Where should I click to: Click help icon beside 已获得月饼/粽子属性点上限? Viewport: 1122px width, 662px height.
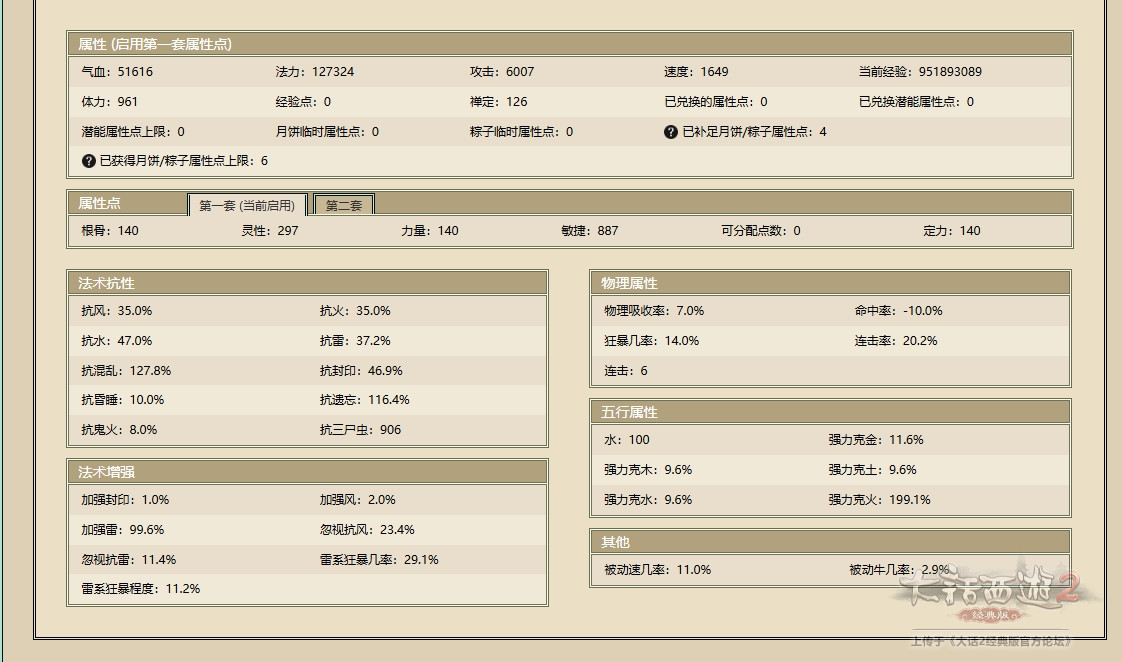click(x=89, y=161)
